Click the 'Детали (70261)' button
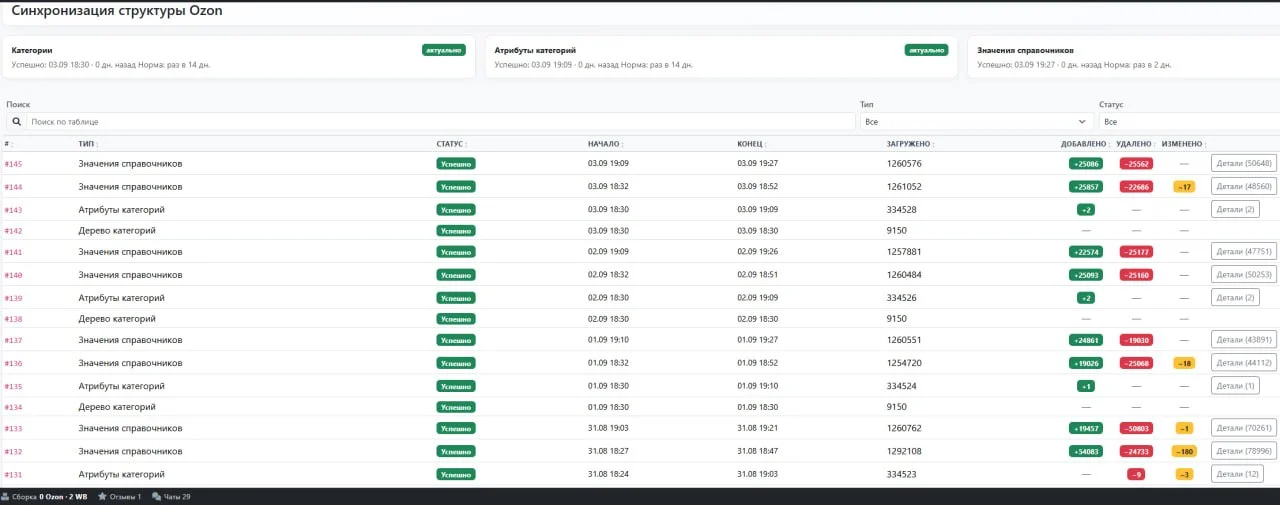The width and height of the screenshot is (1280, 505). pos(1243,427)
